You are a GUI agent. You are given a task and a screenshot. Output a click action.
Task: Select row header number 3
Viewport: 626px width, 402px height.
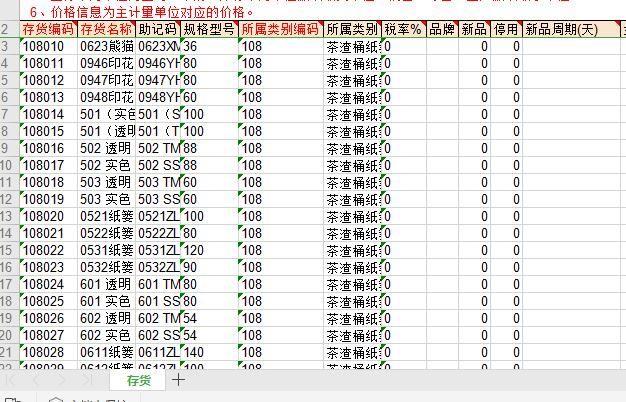9,46
